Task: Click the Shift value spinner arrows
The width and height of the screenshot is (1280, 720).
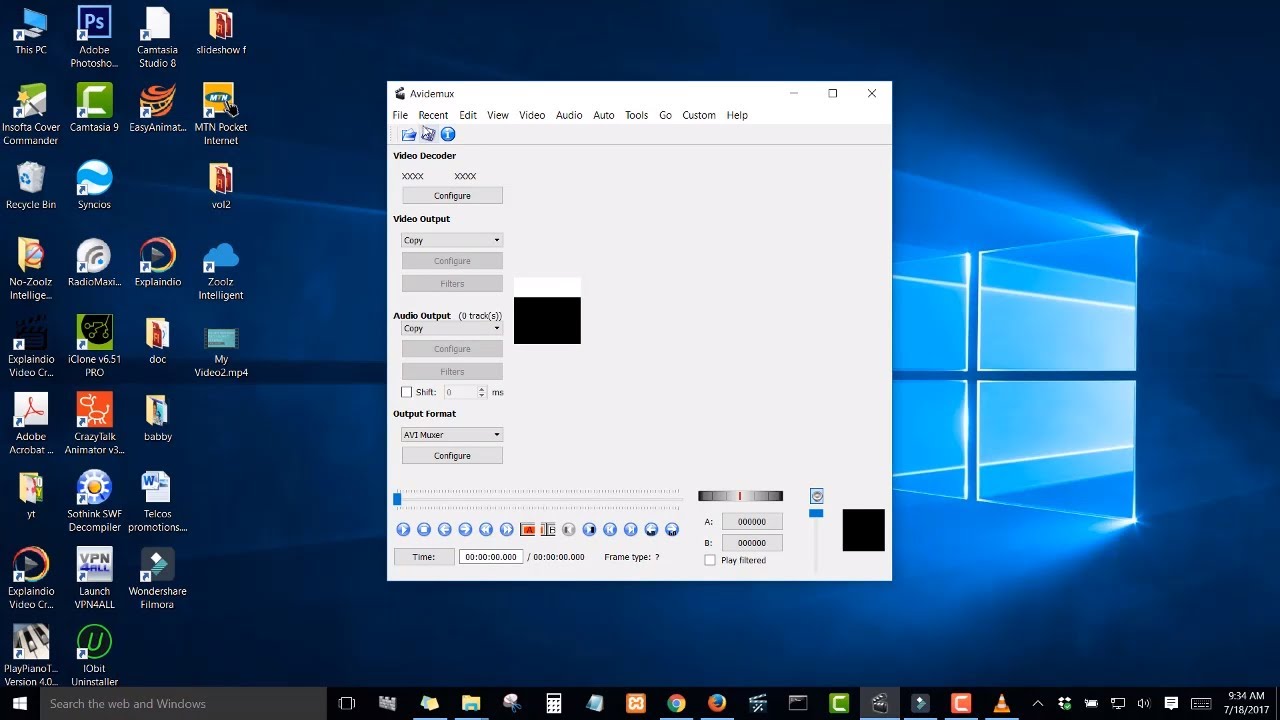Action: coord(482,392)
